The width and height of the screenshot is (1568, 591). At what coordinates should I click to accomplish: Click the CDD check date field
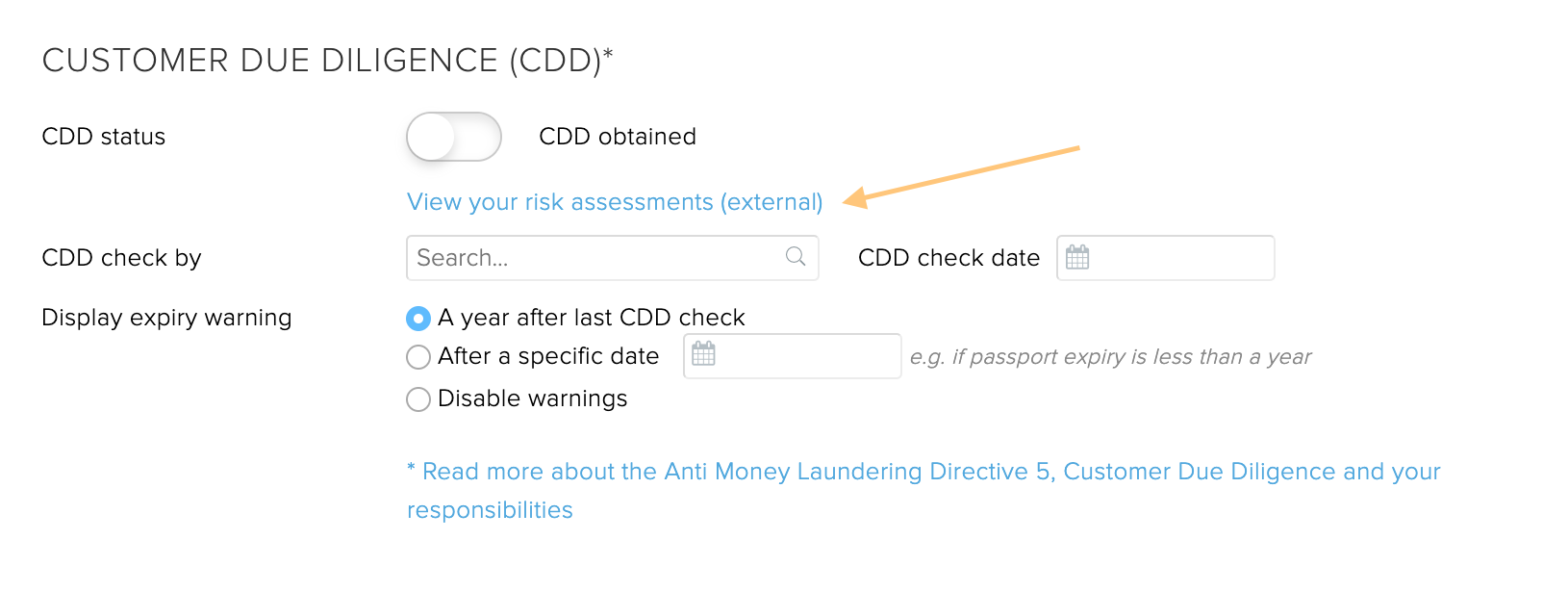[1166, 258]
